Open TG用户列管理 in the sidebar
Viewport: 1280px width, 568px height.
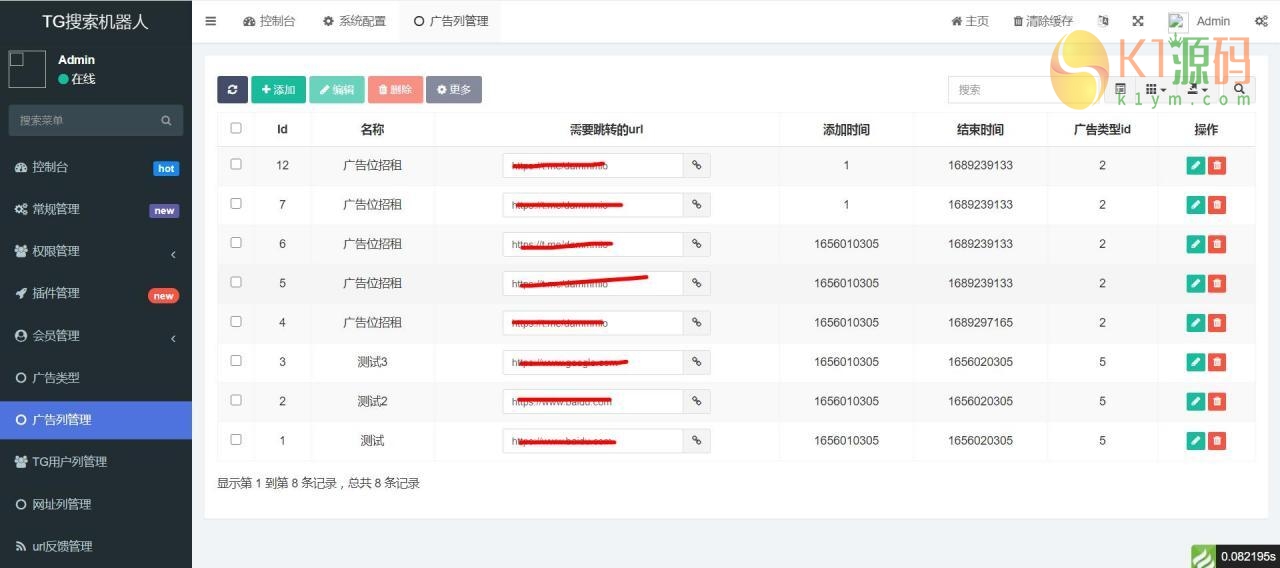click(96, 462)
